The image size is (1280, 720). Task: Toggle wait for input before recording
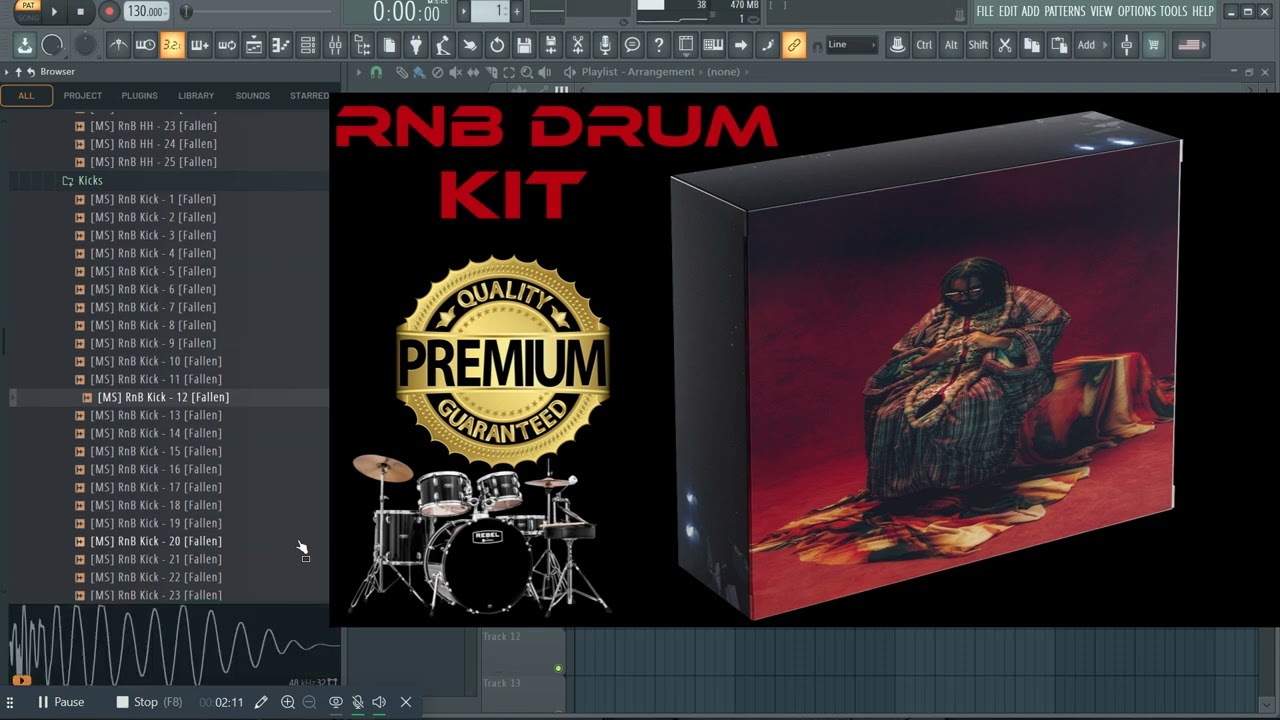tap(145, 45)
